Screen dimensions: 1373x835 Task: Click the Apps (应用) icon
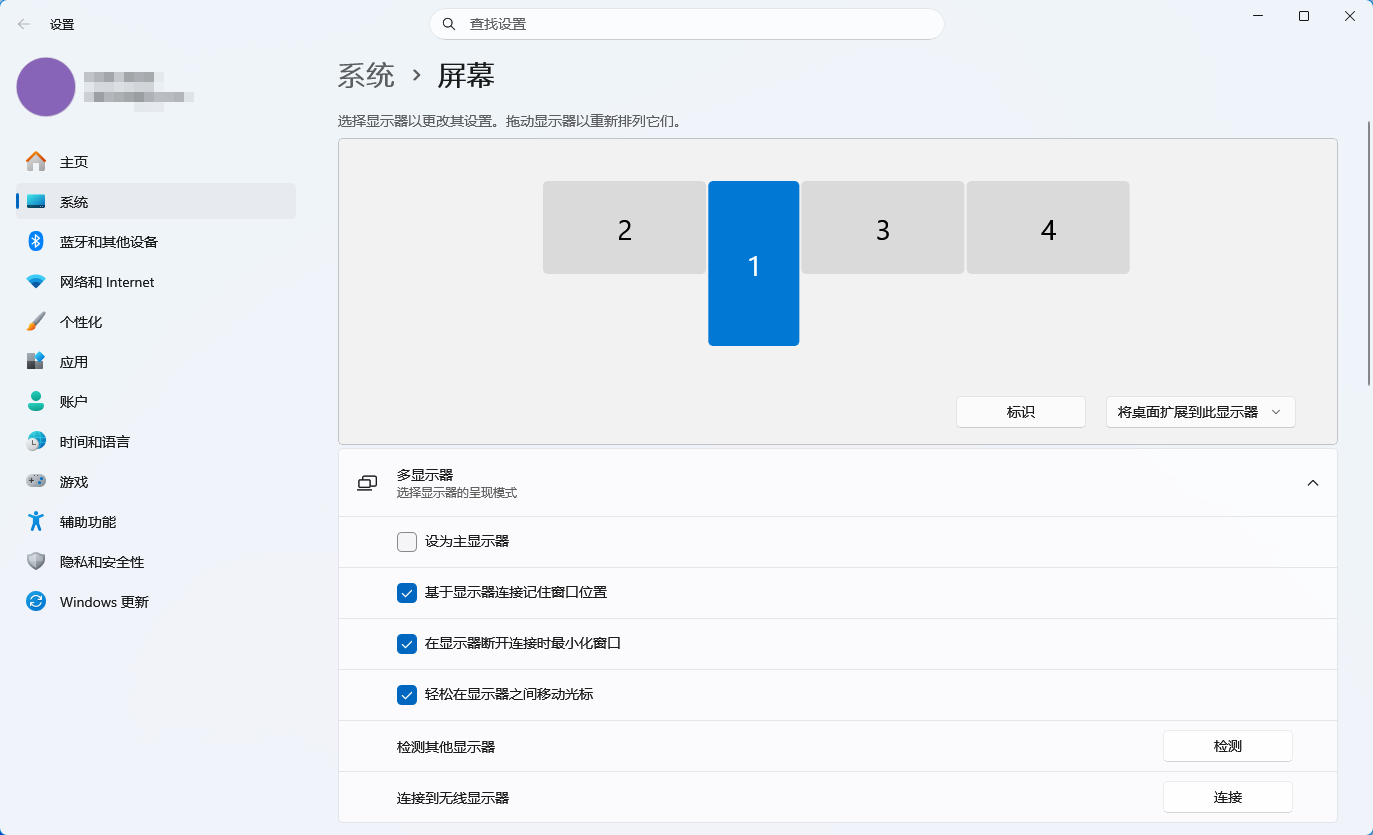(x=36, y=361)
